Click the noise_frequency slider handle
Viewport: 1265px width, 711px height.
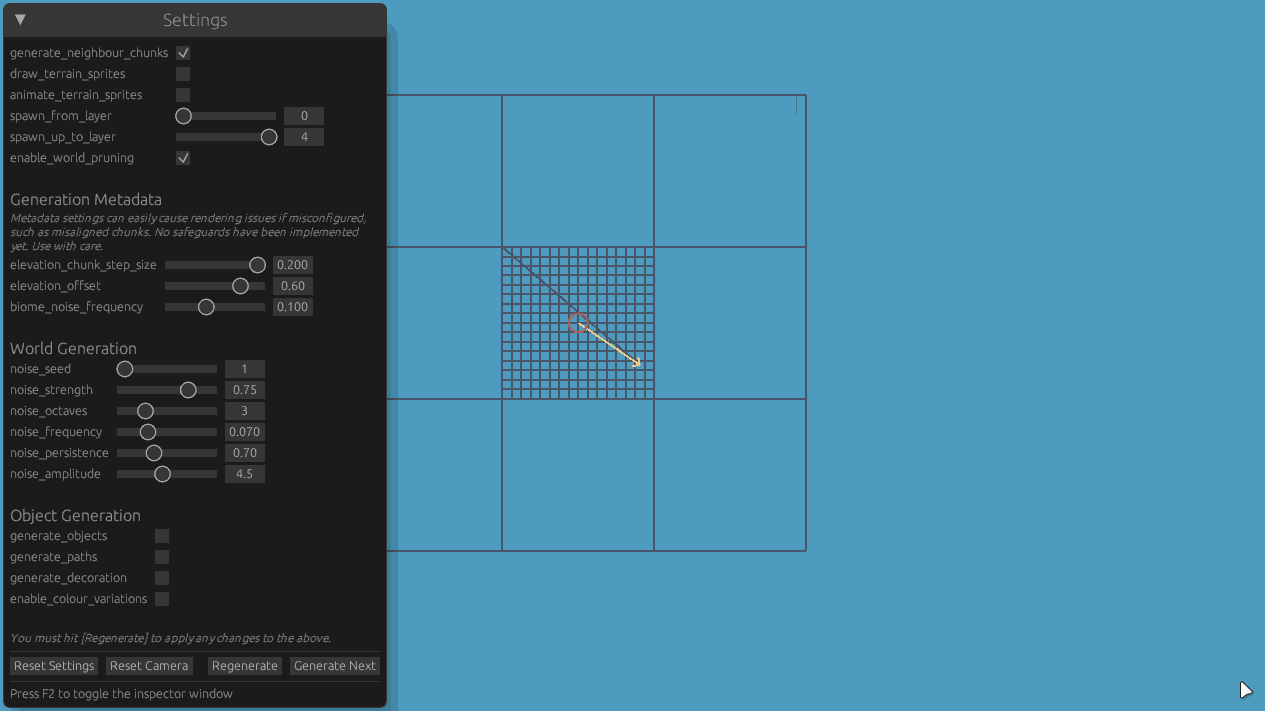148,432
